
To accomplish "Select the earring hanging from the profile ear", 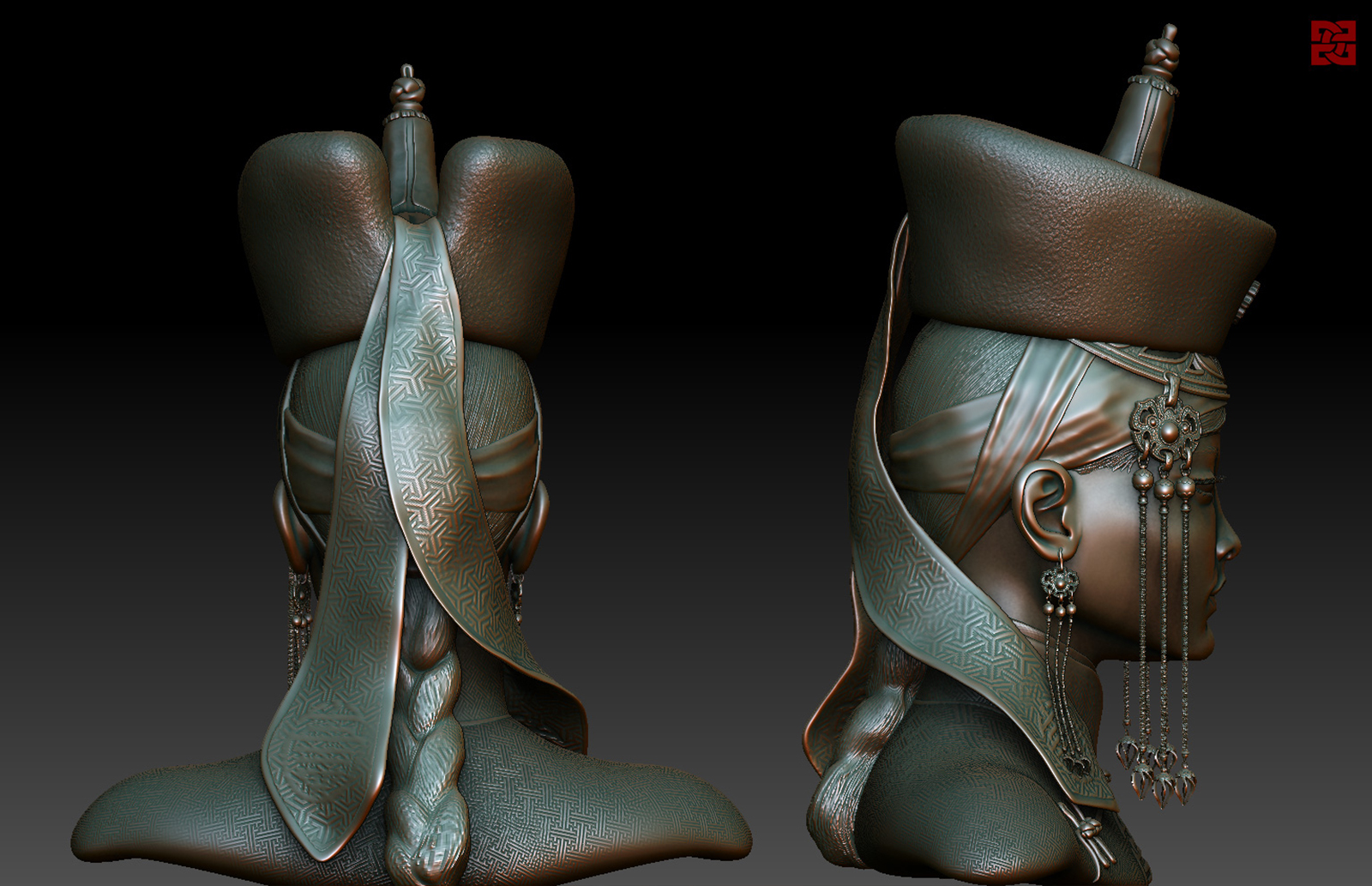I will [1060, 592].
